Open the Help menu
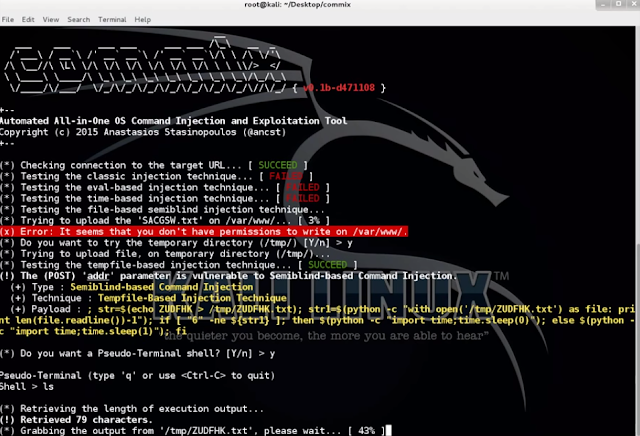 pyautogui.click(x=143, y=19)
